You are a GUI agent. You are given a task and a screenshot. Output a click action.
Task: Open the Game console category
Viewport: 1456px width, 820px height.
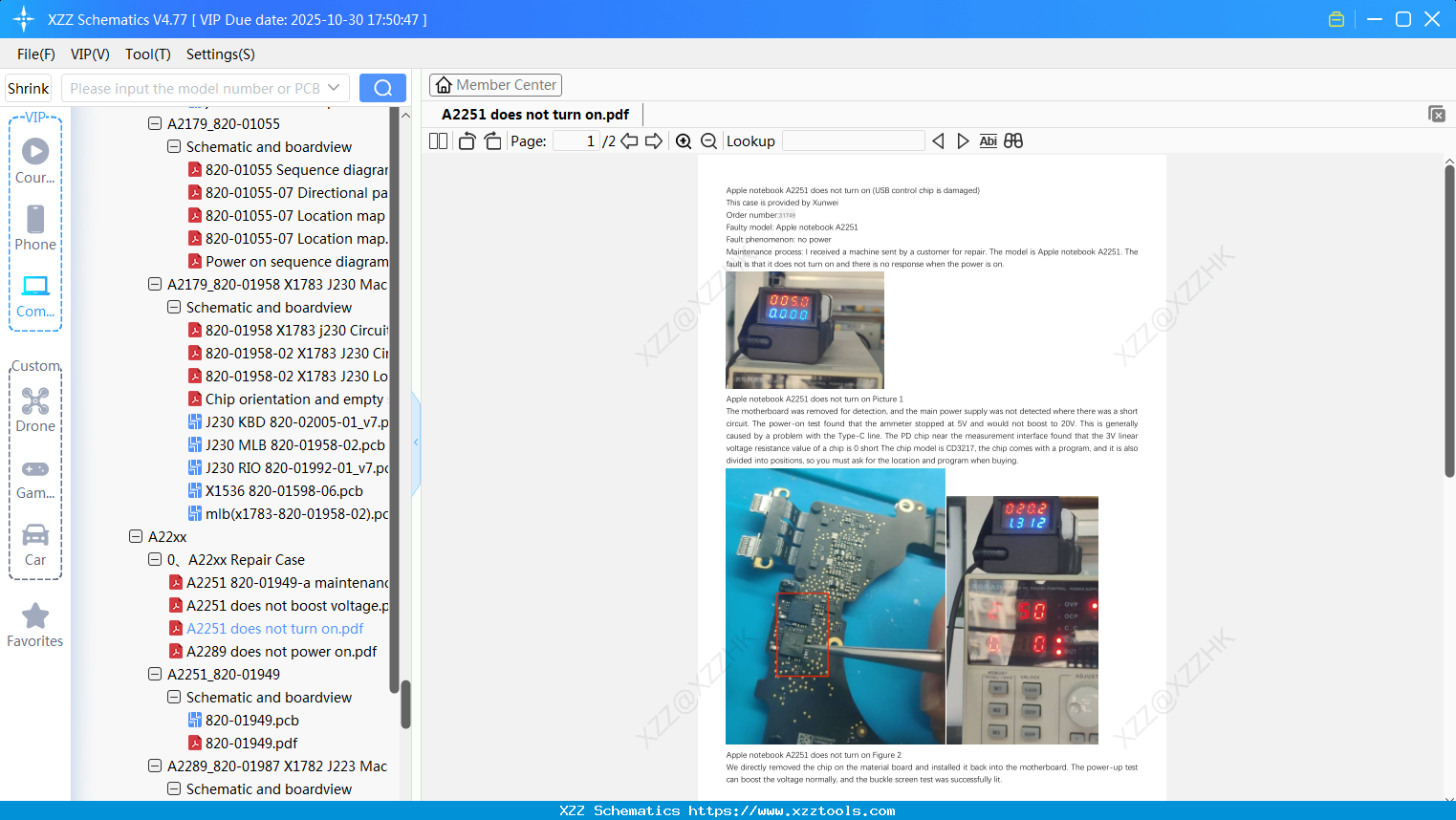click(35, 479)
